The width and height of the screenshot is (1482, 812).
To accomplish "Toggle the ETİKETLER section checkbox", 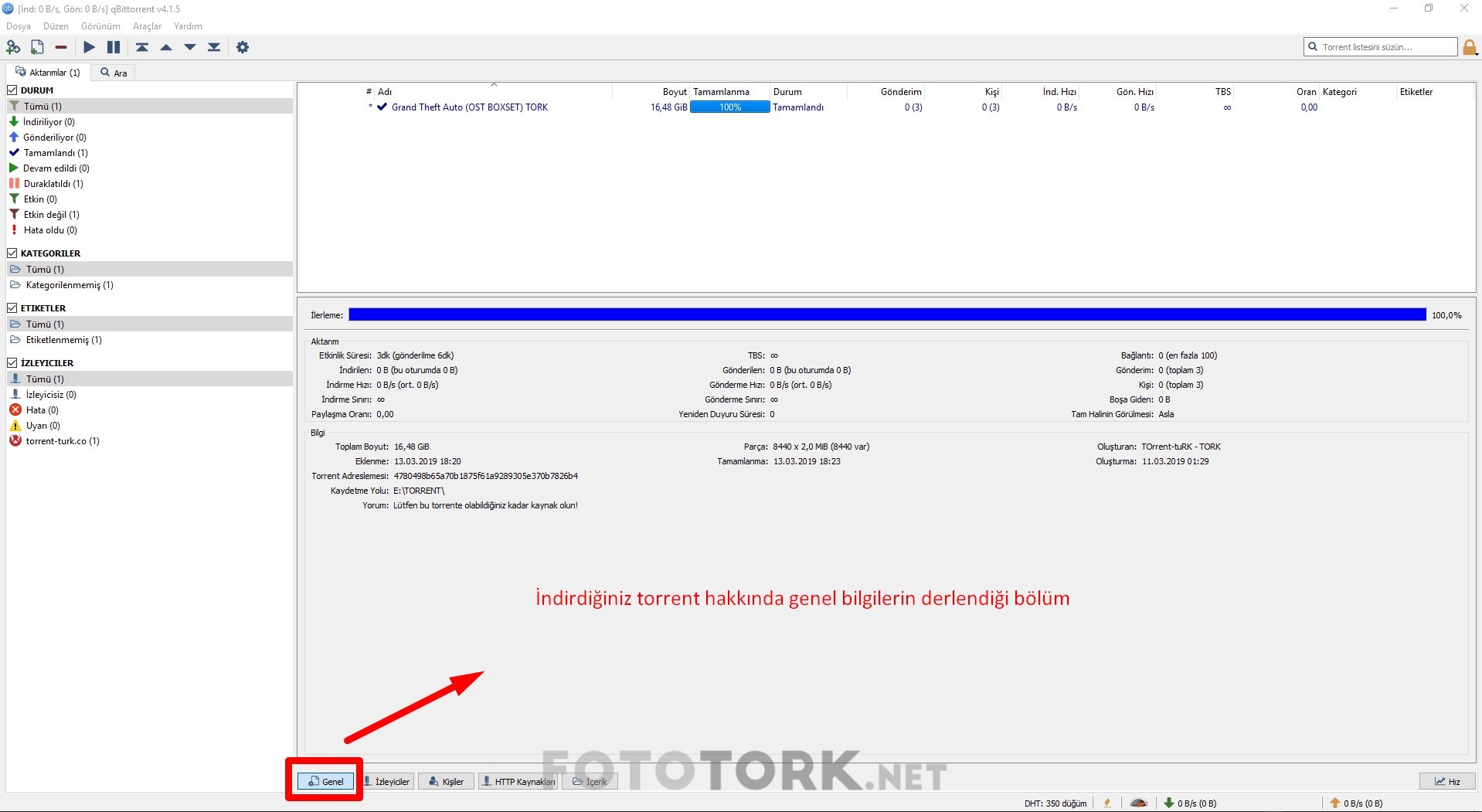I will coord(12,307).
